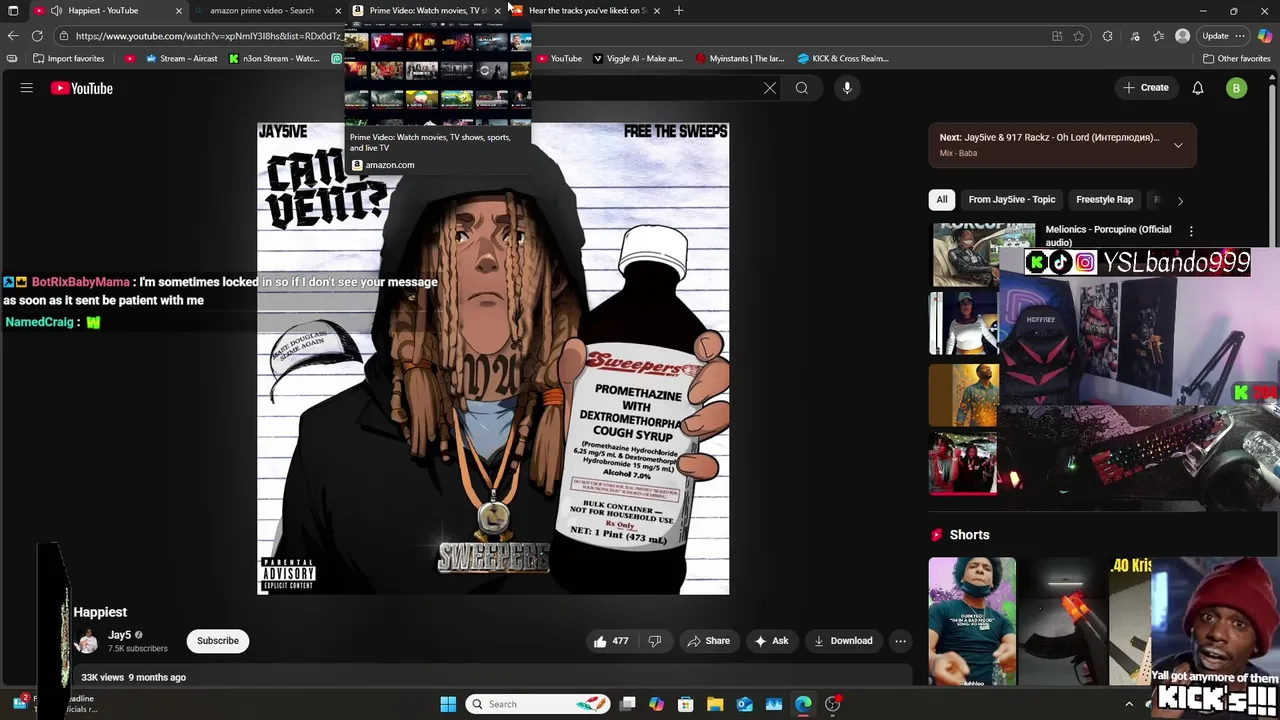Open Task View on the taskbar

tap(627, 704)
